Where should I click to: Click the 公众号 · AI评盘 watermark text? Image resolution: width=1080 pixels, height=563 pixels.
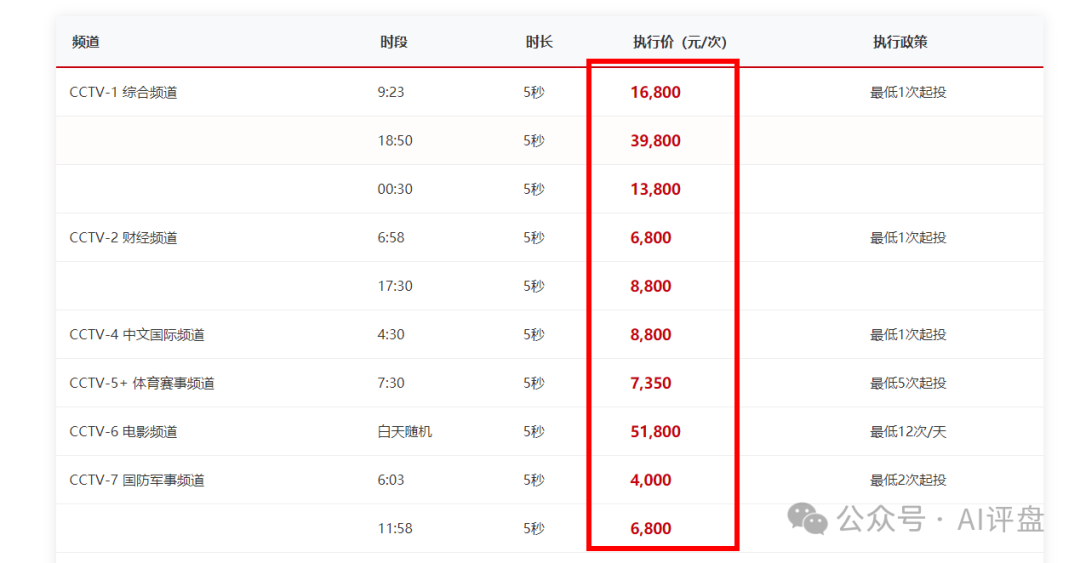[940, 519]
